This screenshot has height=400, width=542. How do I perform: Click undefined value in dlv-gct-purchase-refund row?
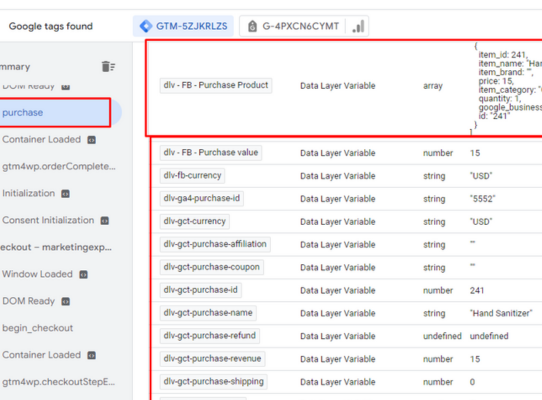[489, 336]
